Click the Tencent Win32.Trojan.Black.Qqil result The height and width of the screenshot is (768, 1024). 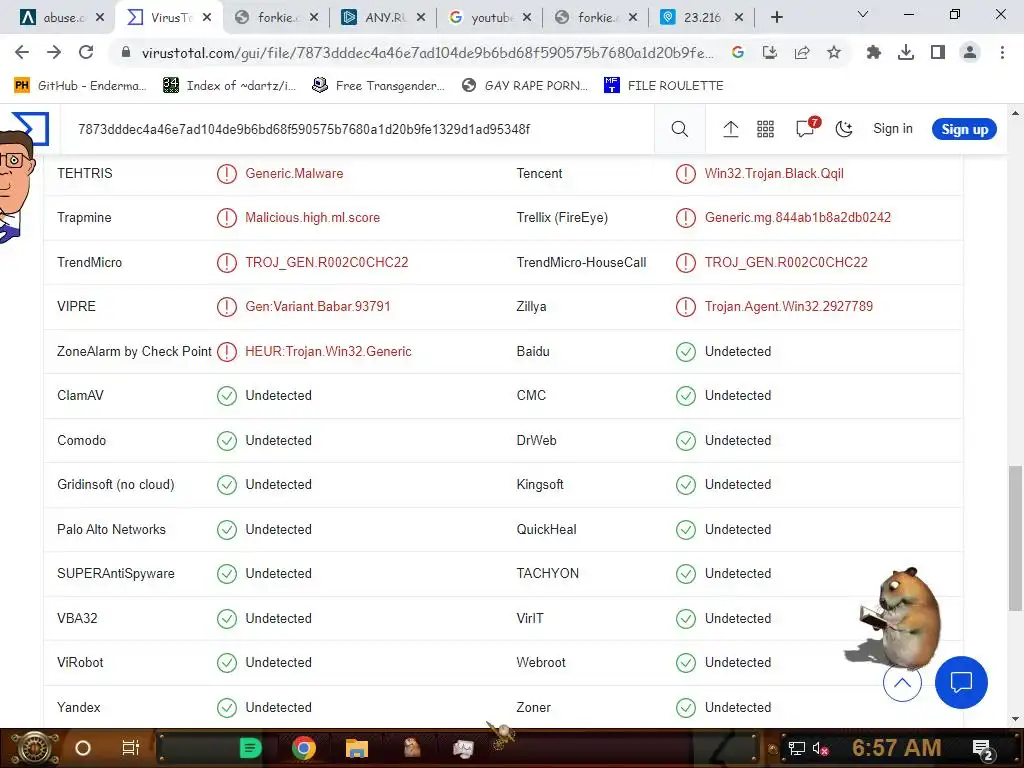(774, 173)
